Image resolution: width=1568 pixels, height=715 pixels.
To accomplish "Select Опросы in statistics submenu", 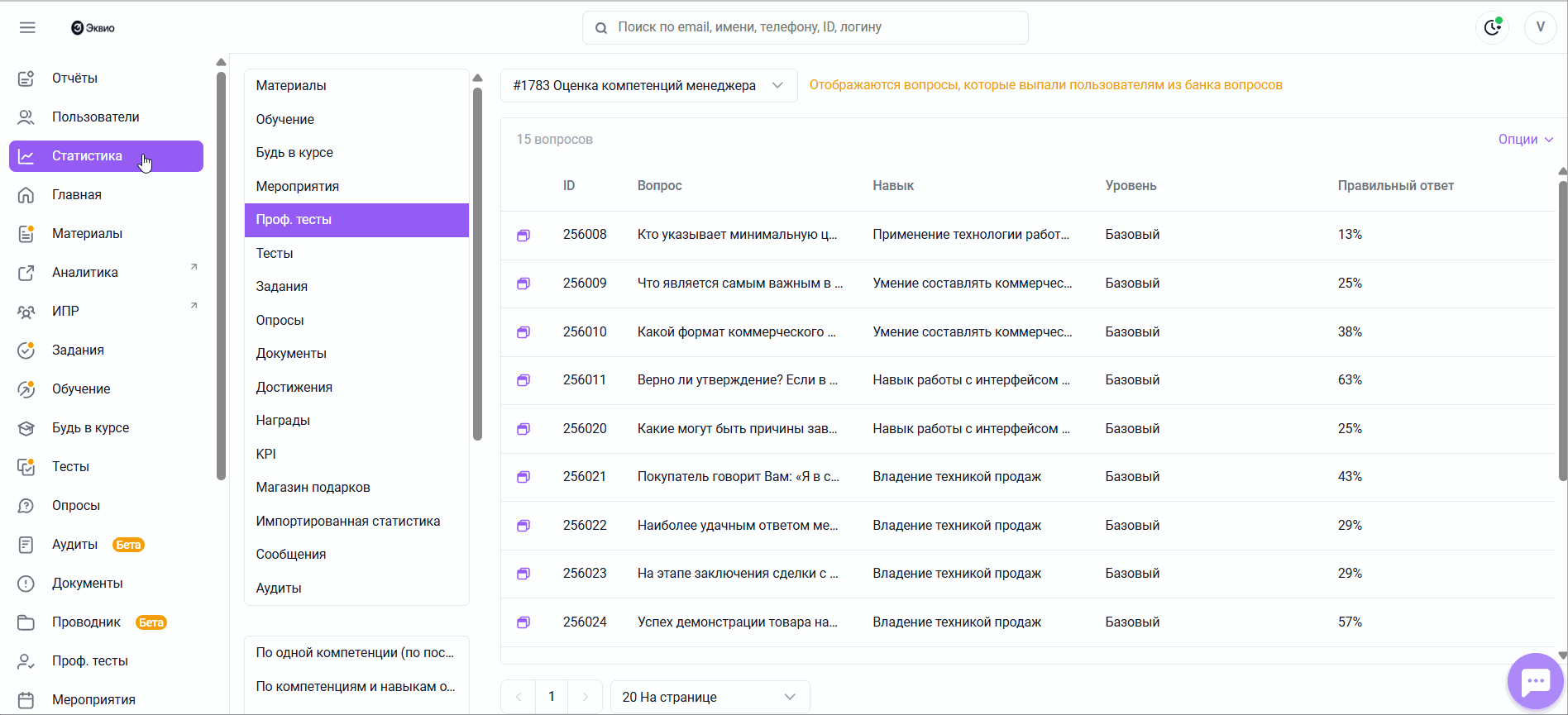I will pyautogui.click(x=280, y=321).
